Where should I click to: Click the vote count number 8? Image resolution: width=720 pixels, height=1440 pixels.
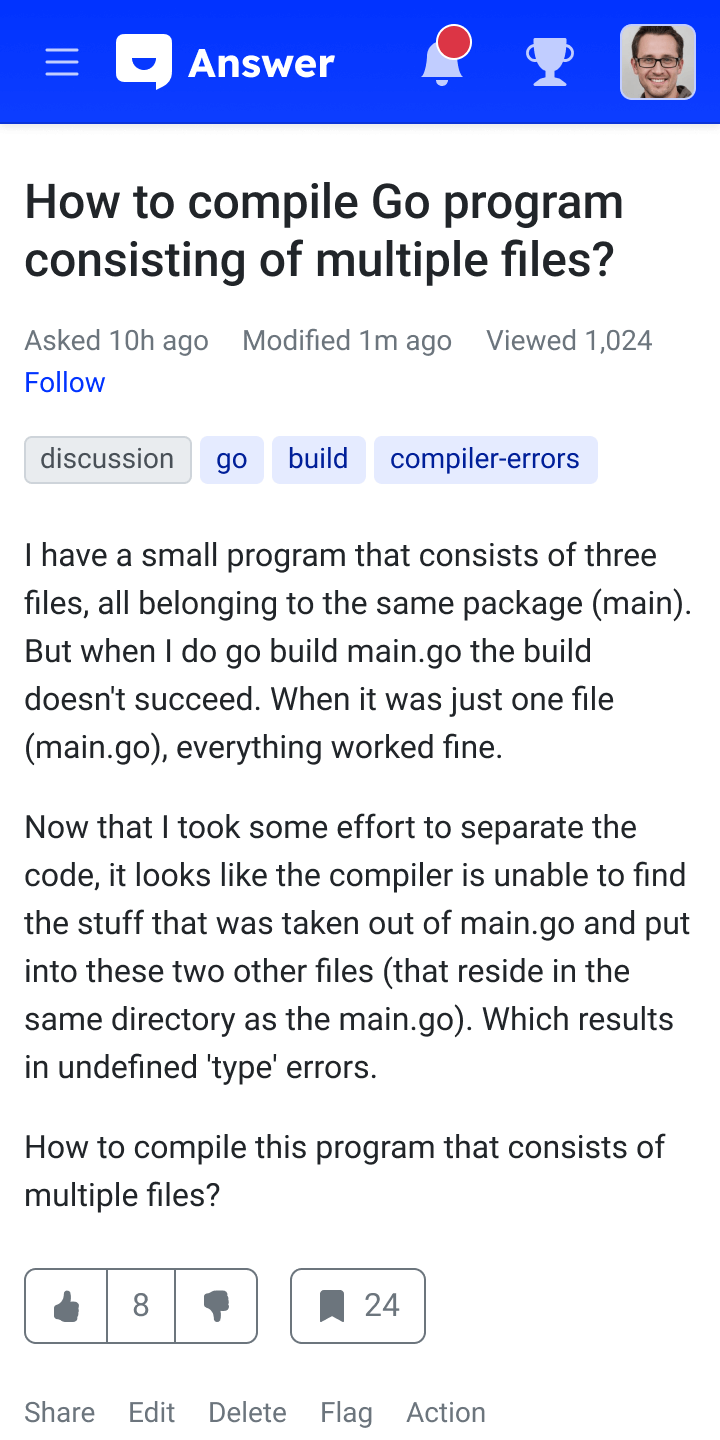[x=141, y=1306]
